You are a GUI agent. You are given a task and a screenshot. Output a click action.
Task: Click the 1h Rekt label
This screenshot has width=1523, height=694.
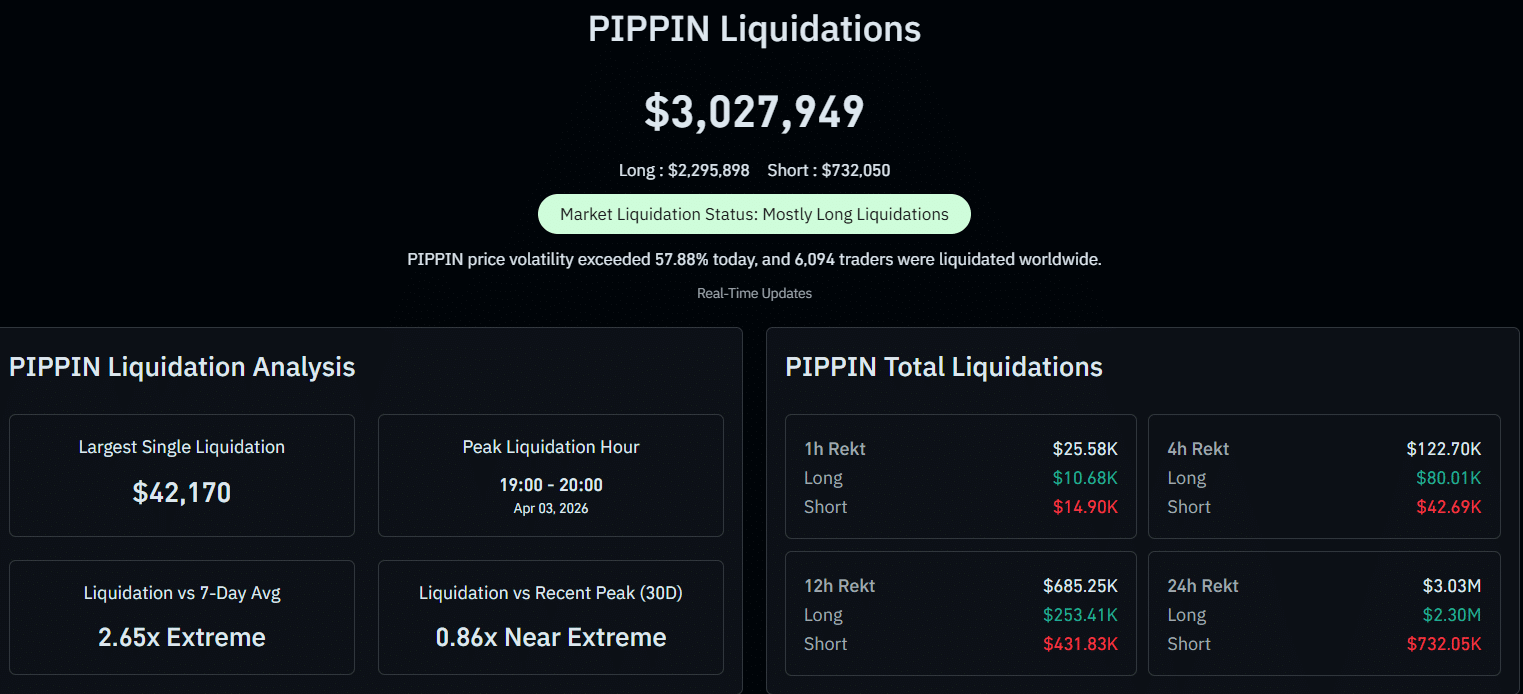tap(835, 449)
